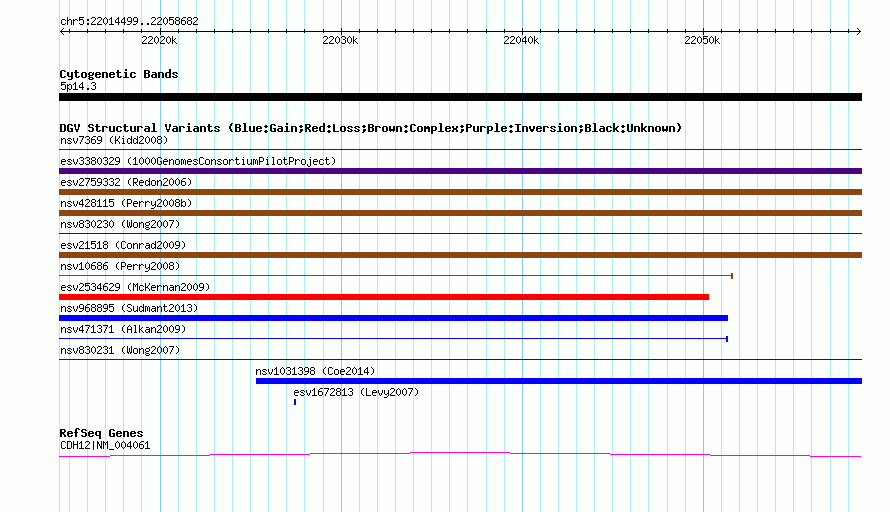Click the end marker of nsv10686 line
890x512 pixels.
pyautogui.click(x=732, y=276)
